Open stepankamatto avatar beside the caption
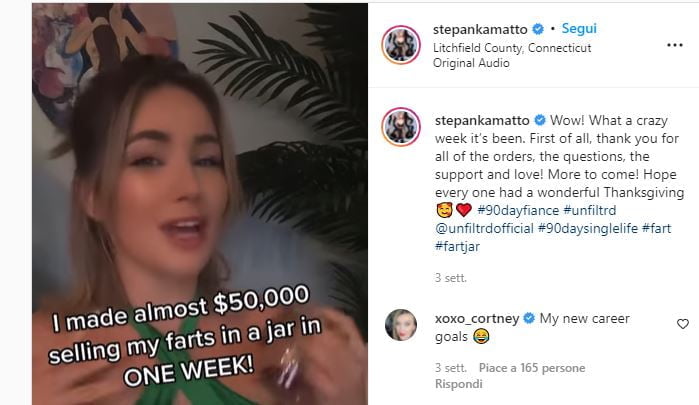 [401, 127]
